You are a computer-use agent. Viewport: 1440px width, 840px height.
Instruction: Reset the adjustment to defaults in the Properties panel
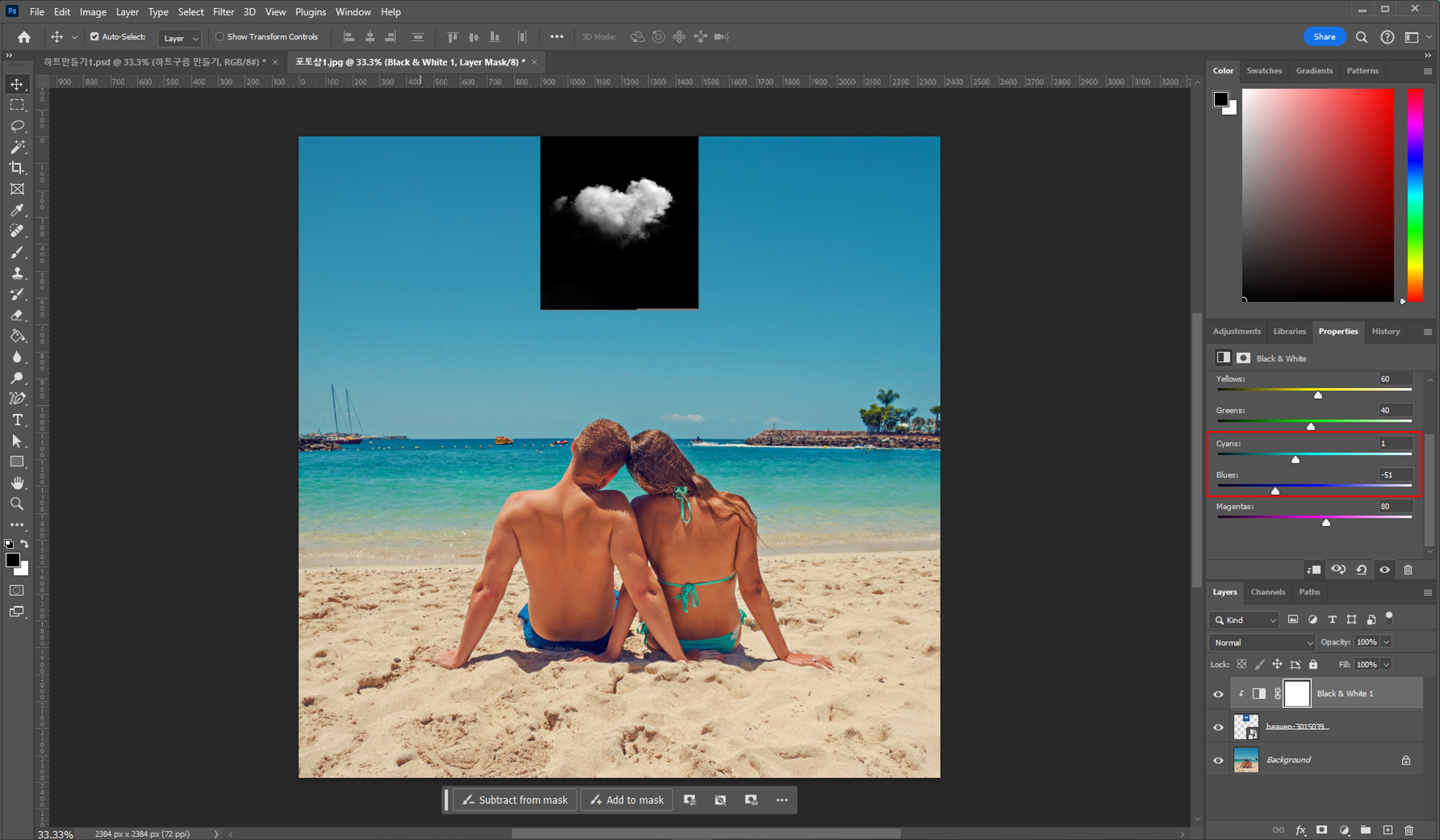pyautogui.click(x=1362, y=570)
